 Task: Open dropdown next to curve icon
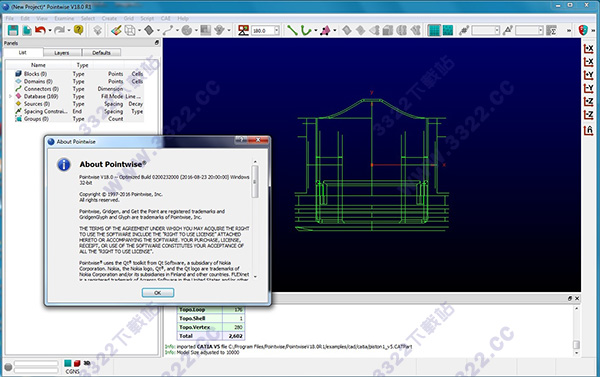tap(177, 30)
